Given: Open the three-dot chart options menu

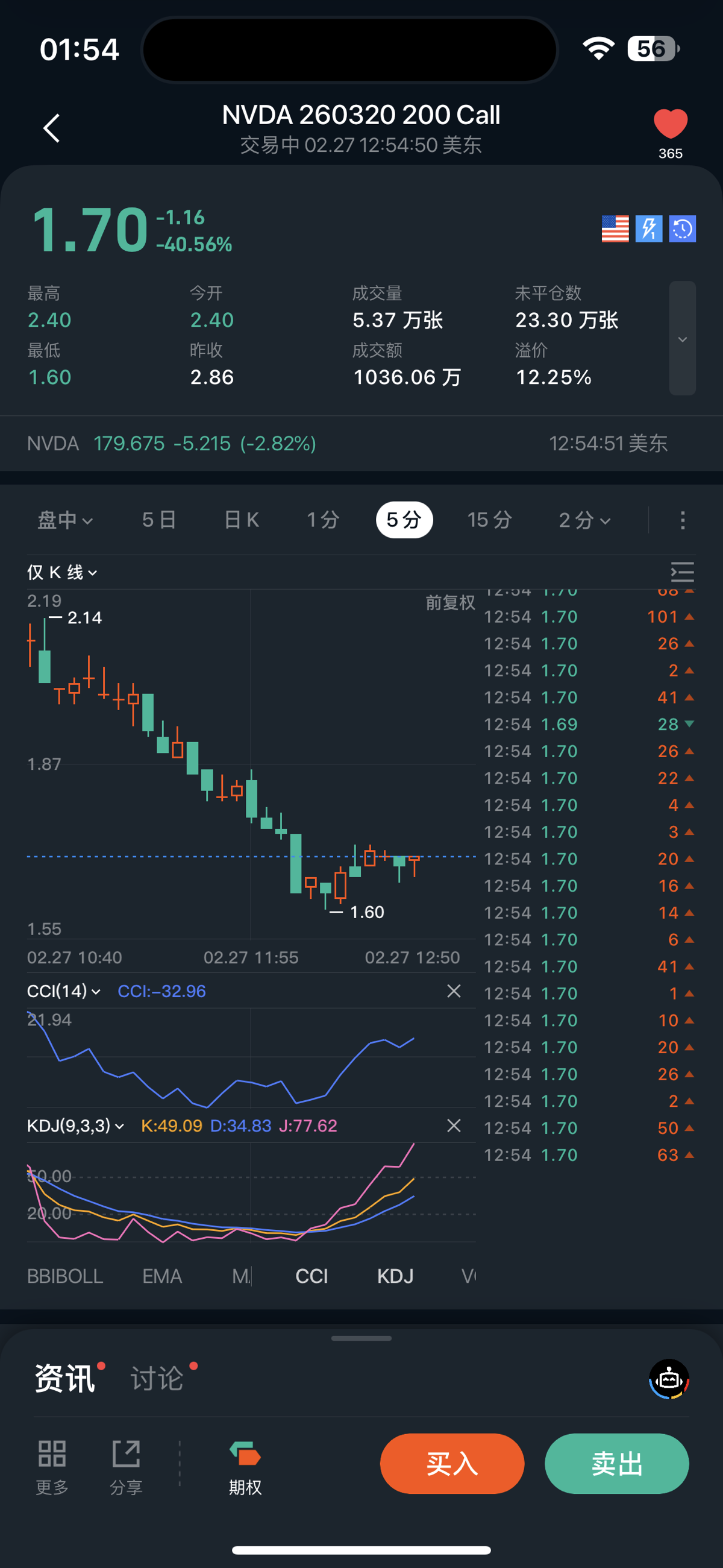Looking at the screenshot, I should [x=682, y=520].
